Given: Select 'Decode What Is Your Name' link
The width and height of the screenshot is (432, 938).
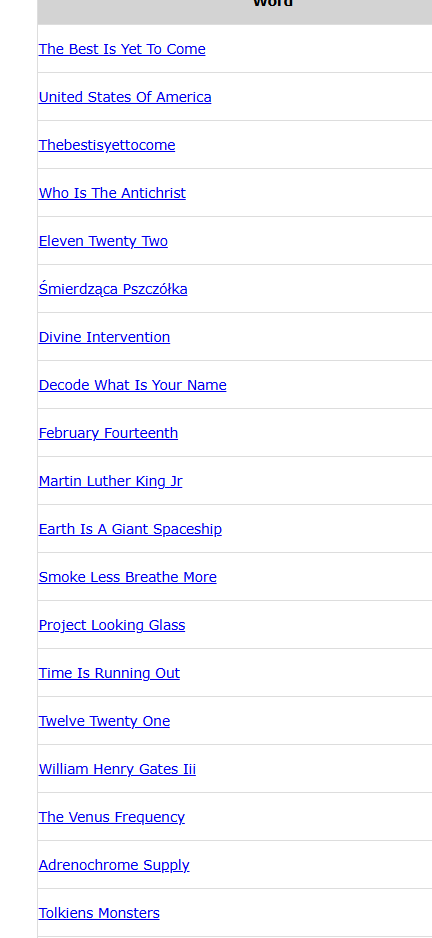Looking at the screenshot, I should tap(133, 385).
